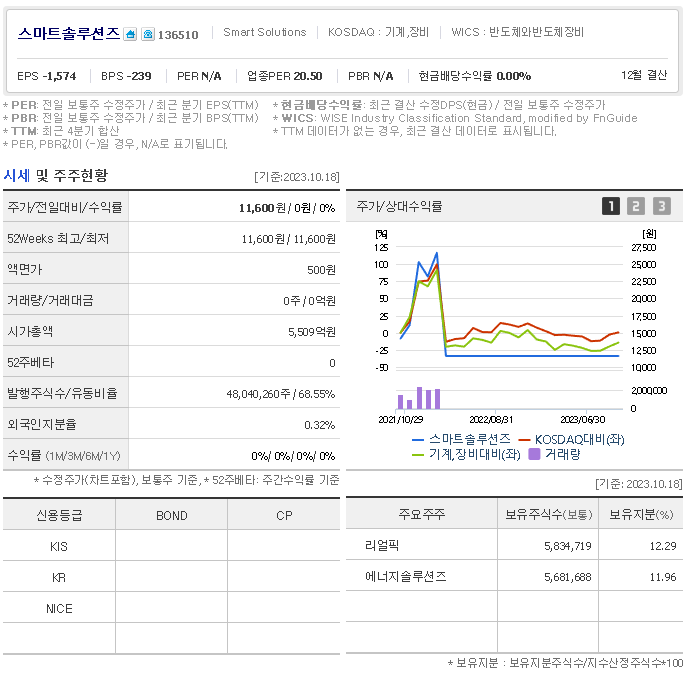Switch chart to tab 1

click(611, 206)
